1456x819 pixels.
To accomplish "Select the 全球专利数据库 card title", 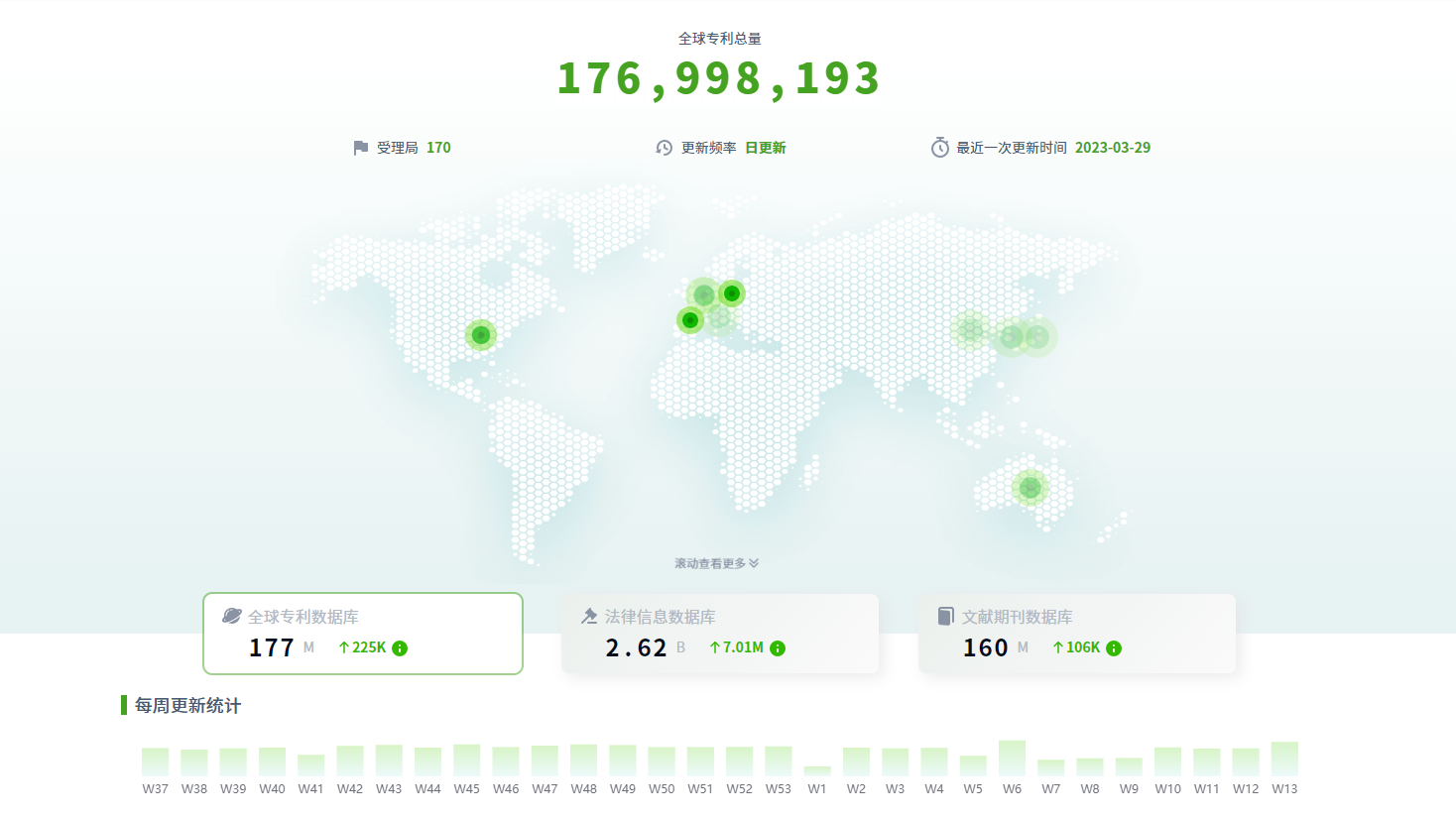I will tap(303, 617).
